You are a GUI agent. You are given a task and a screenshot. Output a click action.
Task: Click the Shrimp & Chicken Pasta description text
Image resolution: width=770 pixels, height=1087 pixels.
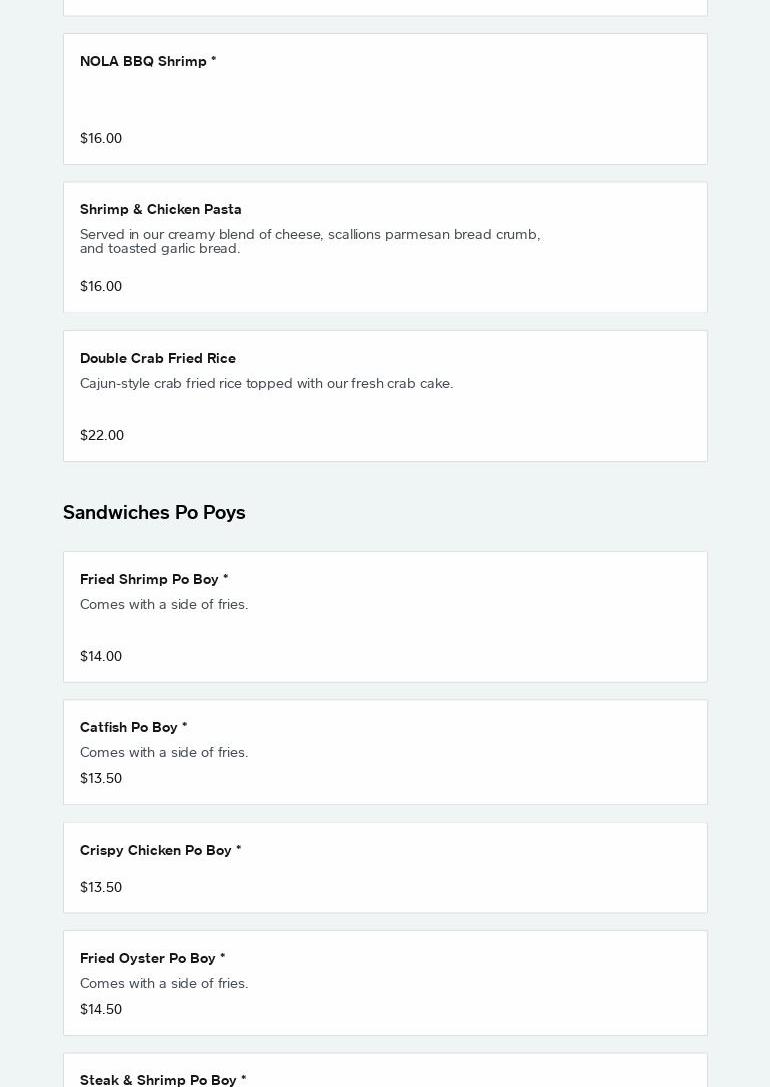(x=310, y=241)
